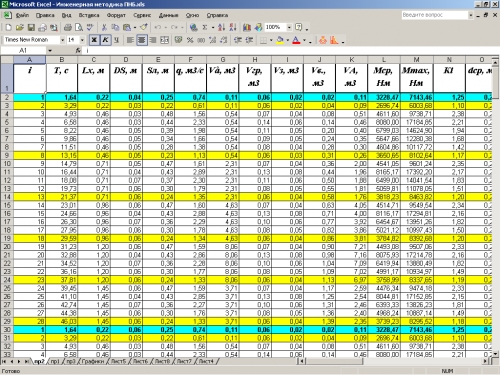Screen dimensions: 500x375
Task: Apply currency format
Action: [x=179, y=40]
